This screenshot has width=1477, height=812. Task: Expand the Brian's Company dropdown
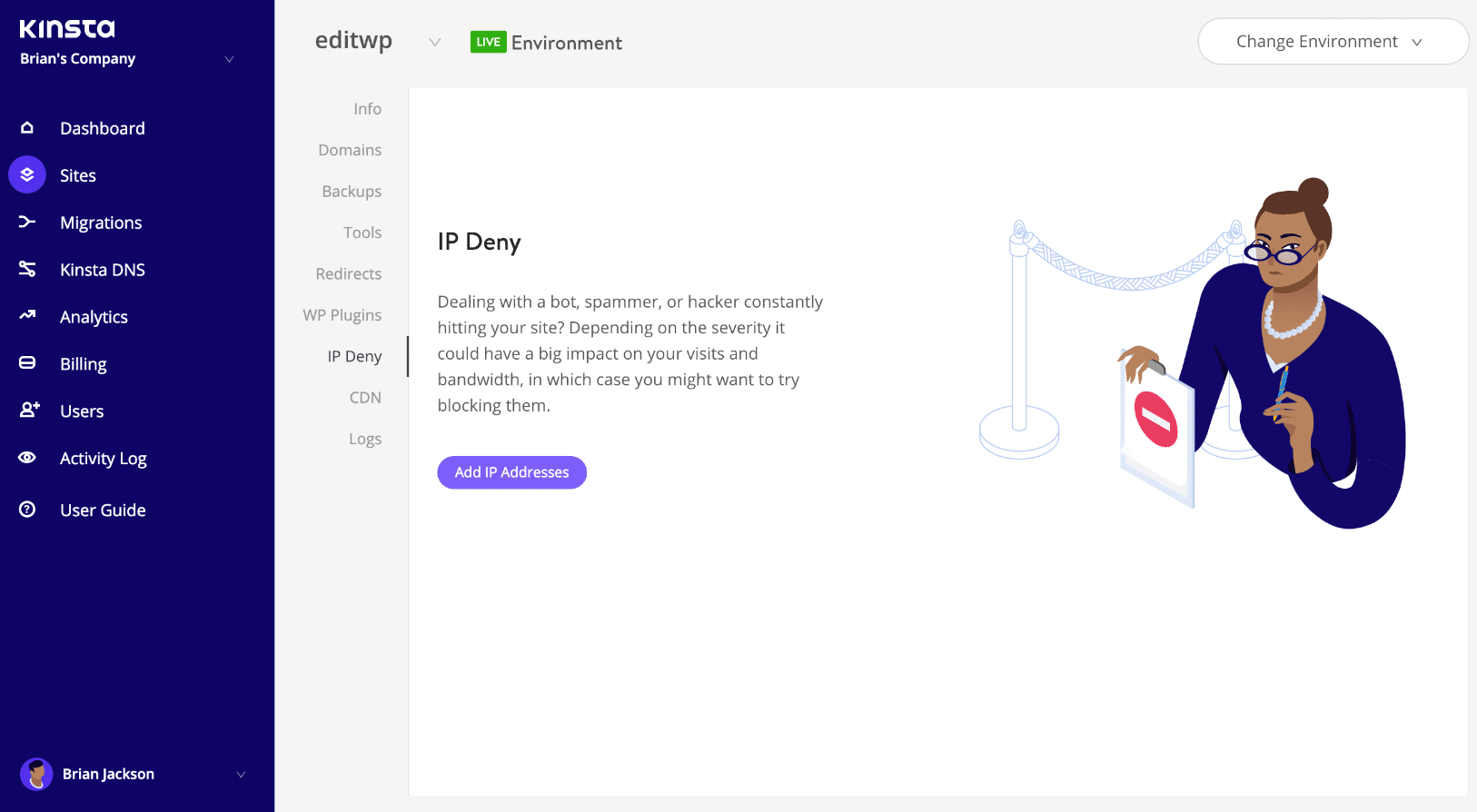(229, 59)
